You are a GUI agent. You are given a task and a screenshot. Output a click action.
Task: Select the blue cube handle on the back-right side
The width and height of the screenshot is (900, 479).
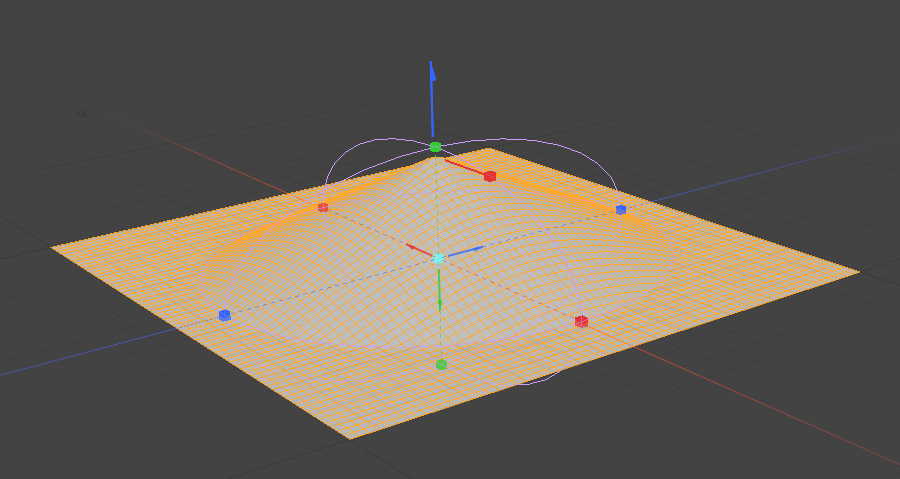[x=621, y=209]
